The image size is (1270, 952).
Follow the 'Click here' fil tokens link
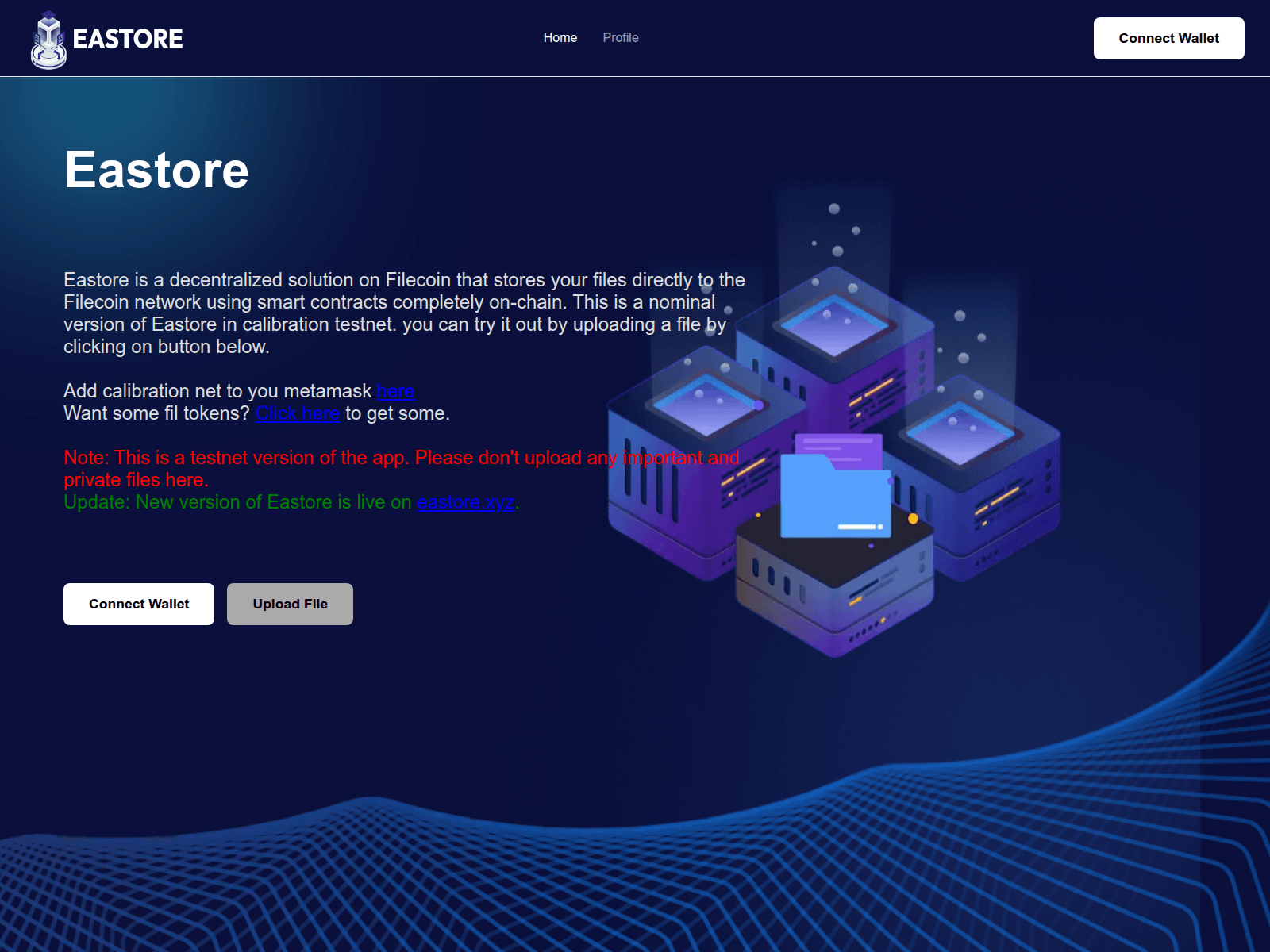pyautogui.click(x=298, y=413)
